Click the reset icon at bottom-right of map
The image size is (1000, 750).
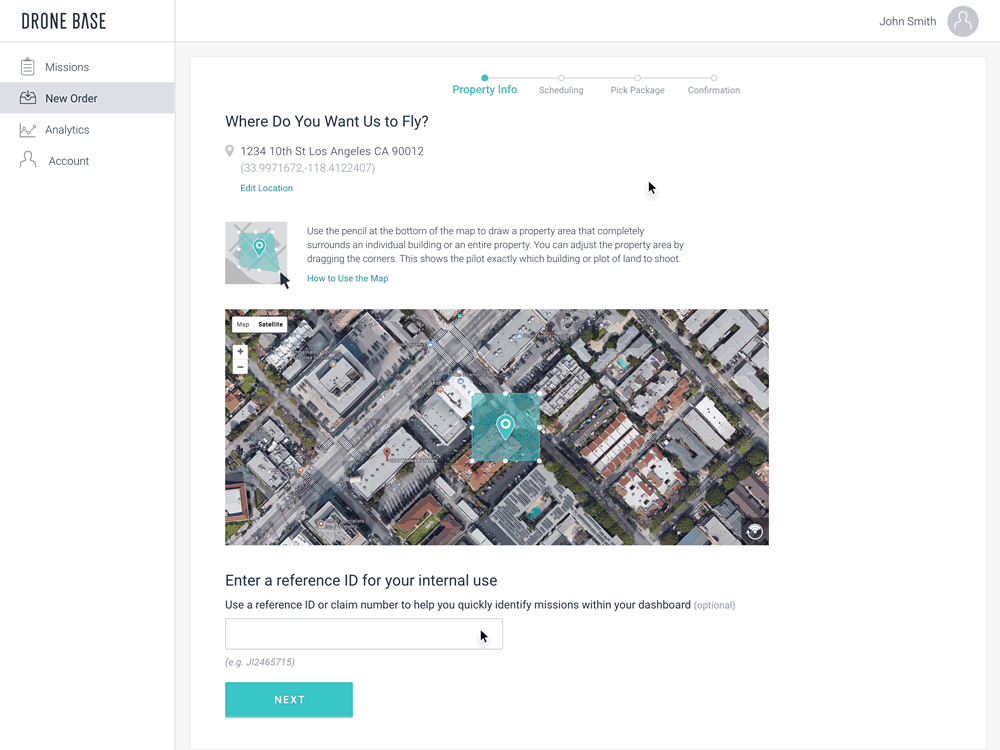755,531
